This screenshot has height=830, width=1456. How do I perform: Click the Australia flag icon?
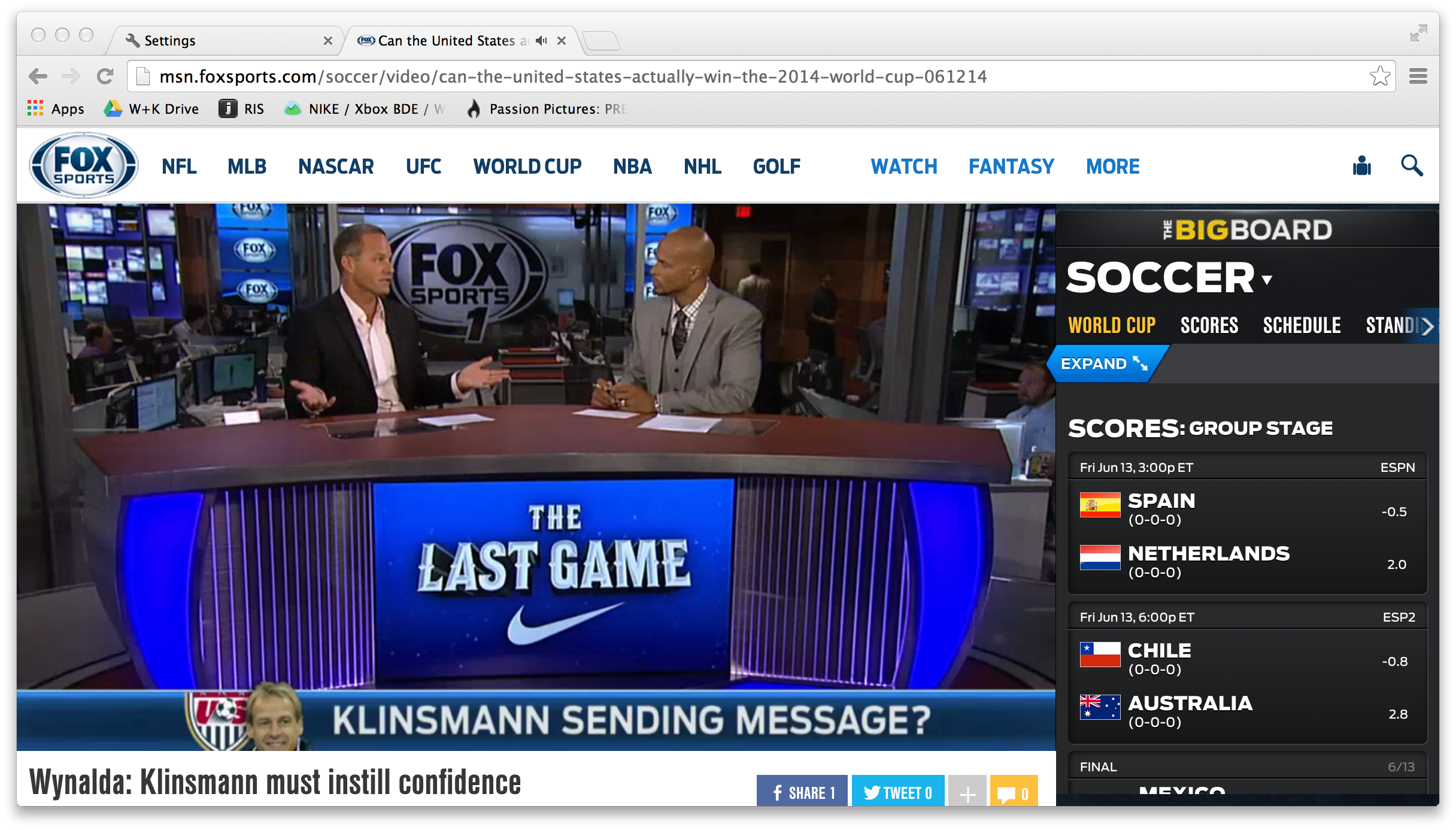(1100, 707)
